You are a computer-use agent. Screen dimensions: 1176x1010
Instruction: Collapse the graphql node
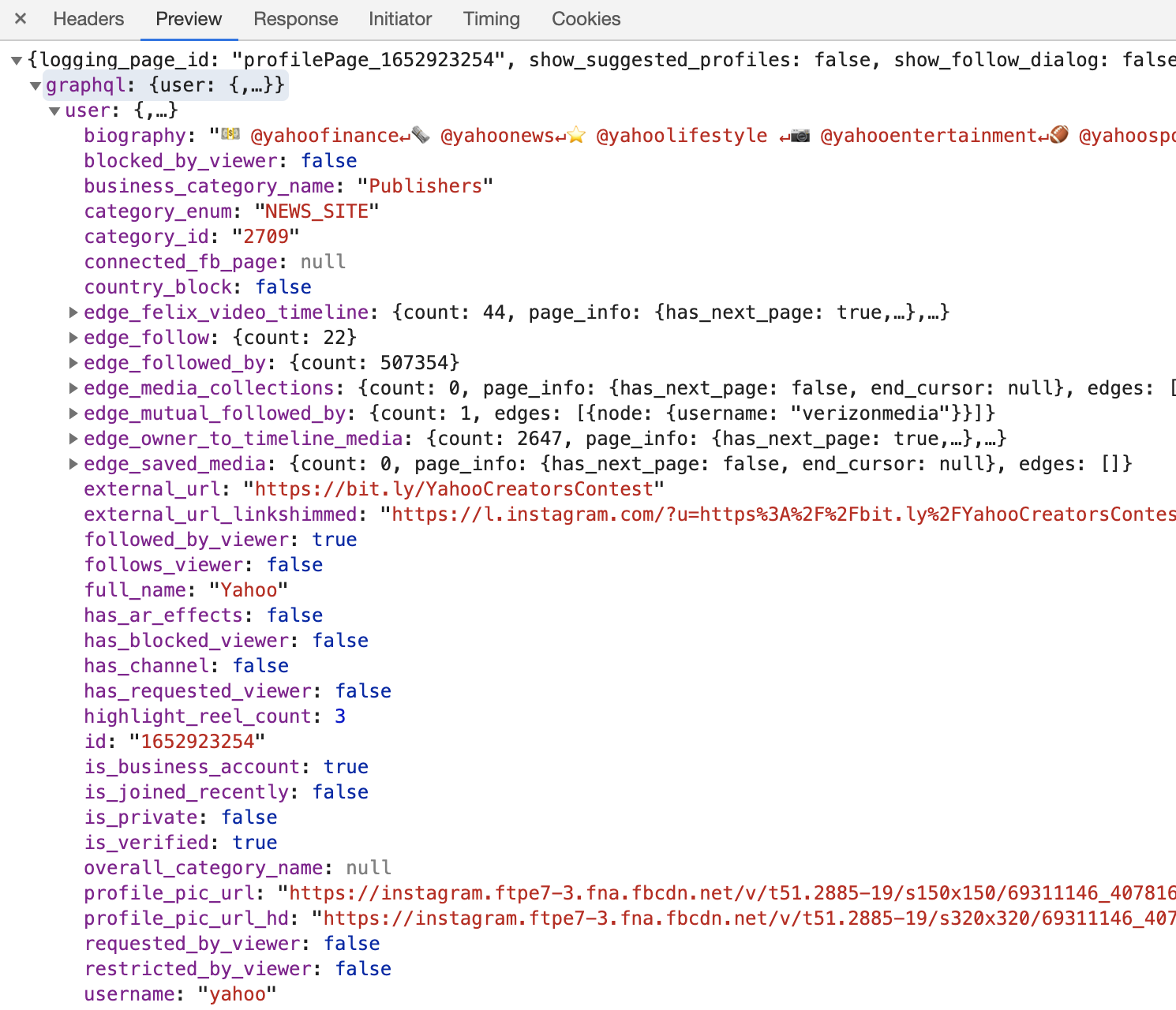[36, 86]
